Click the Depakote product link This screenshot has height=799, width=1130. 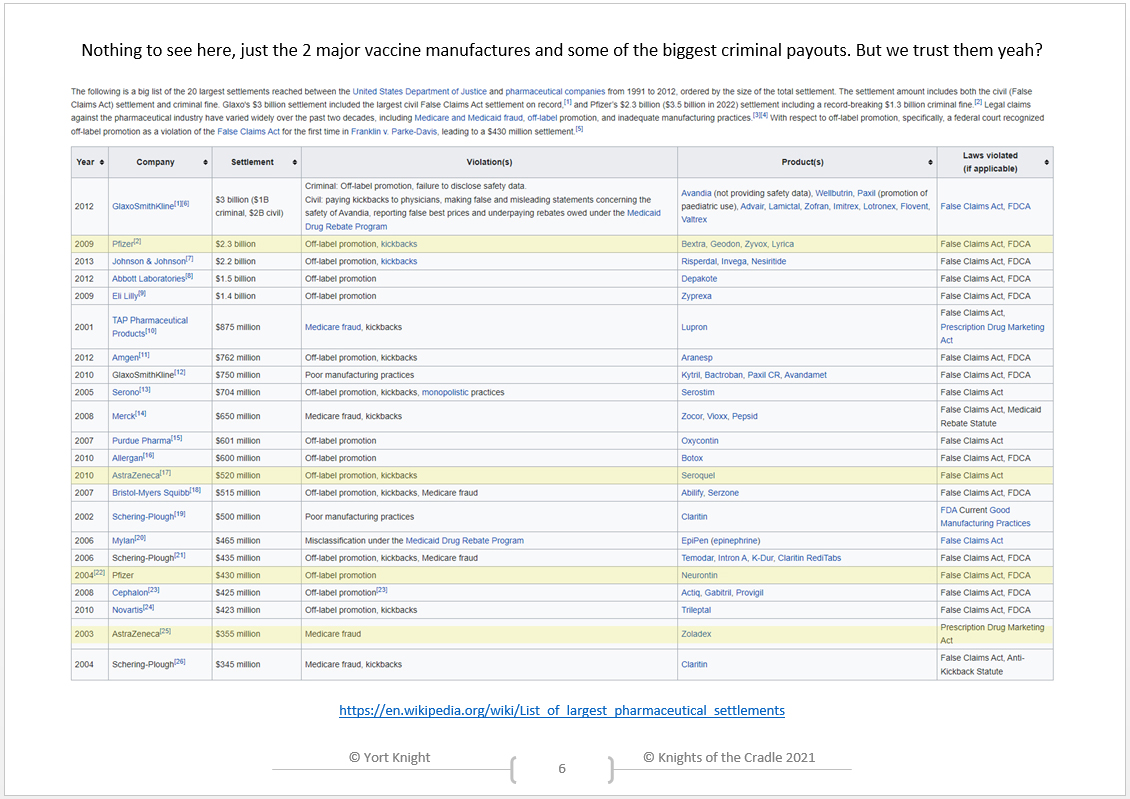pyautogui.click(x=699, y=279)
